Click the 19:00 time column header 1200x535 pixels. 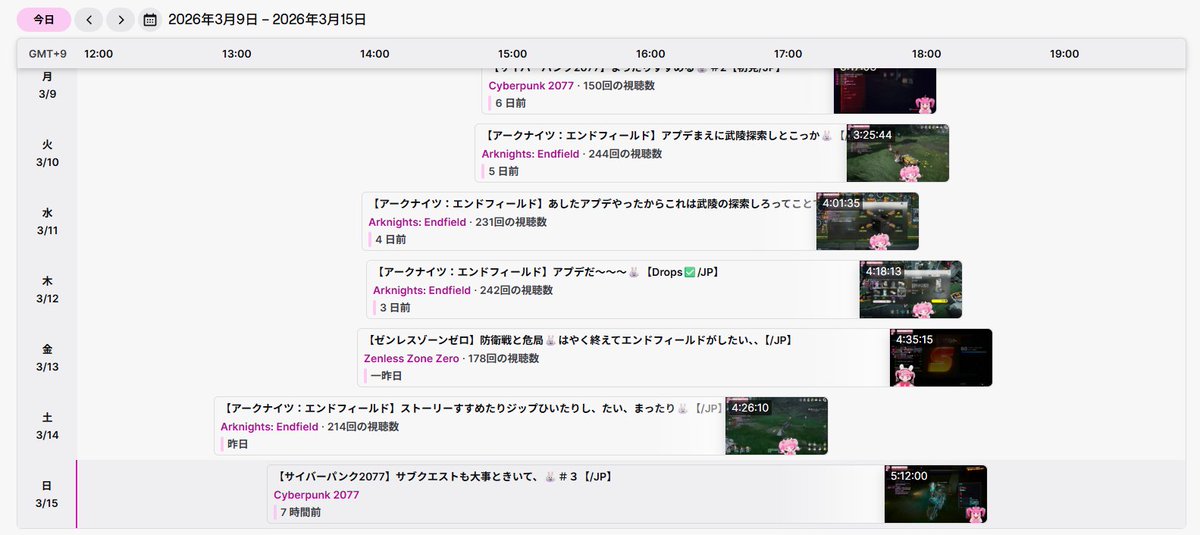click(x=1064, y=54)
